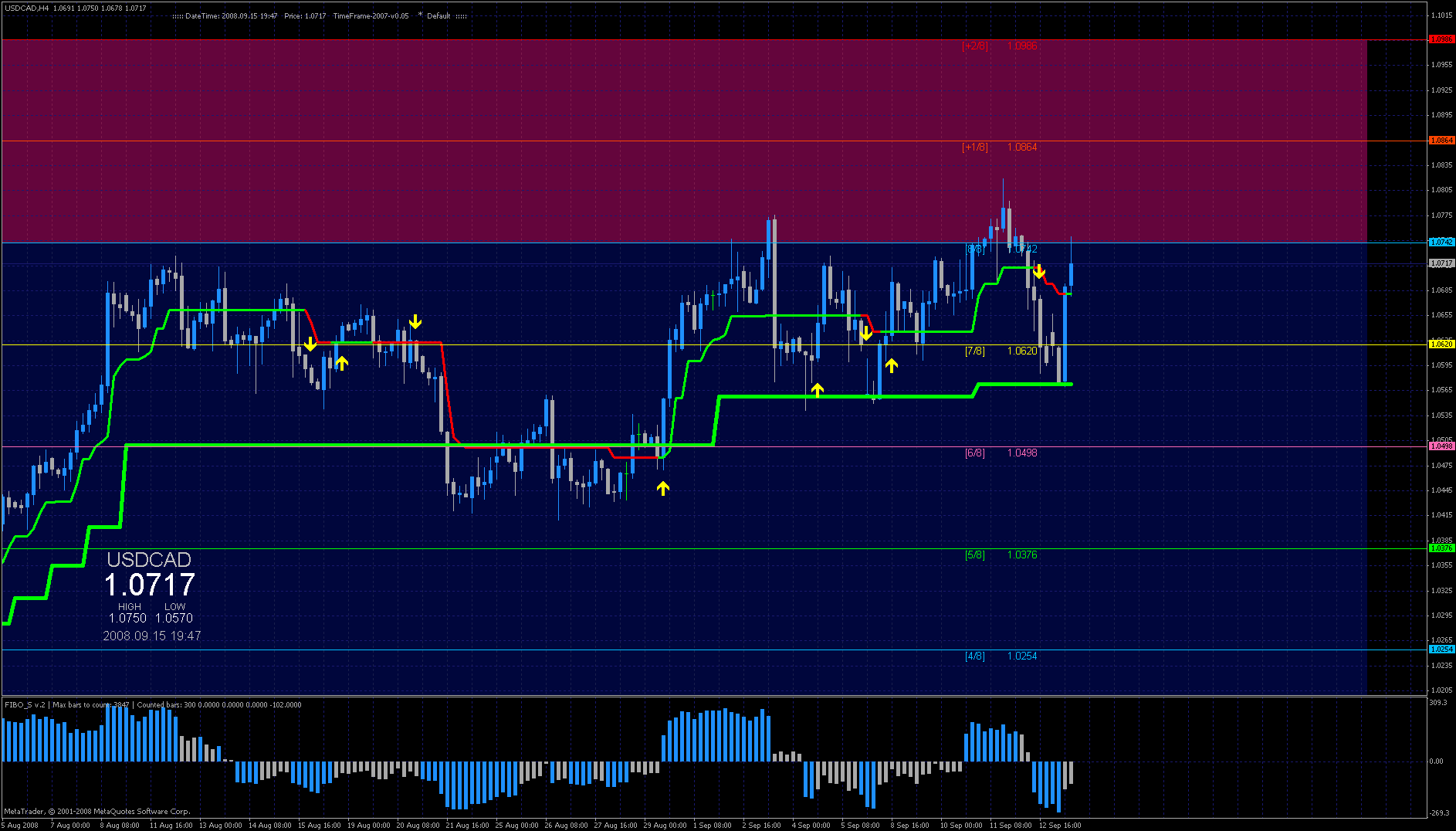Viewport: 1456px width, 831px height.
Task: Click the '1.0570' low value
Action: [174, 618]
